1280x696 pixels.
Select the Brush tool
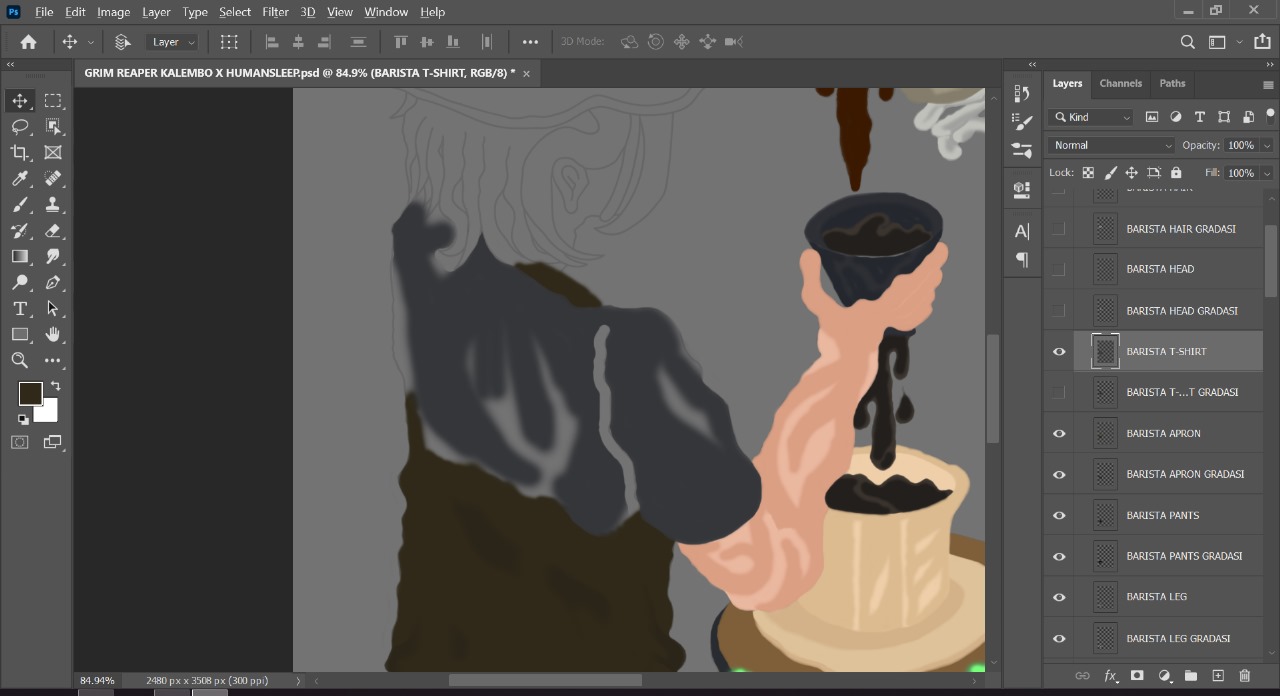20,205
